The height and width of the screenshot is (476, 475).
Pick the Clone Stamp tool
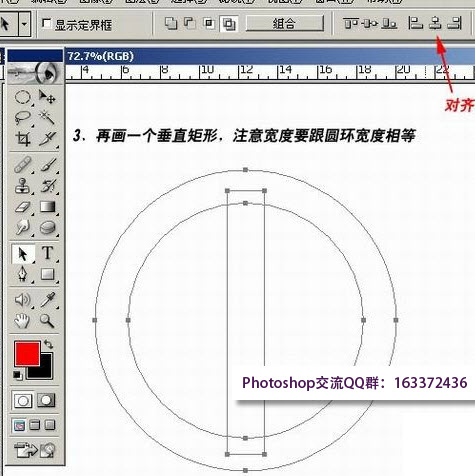tap(22, 186)
